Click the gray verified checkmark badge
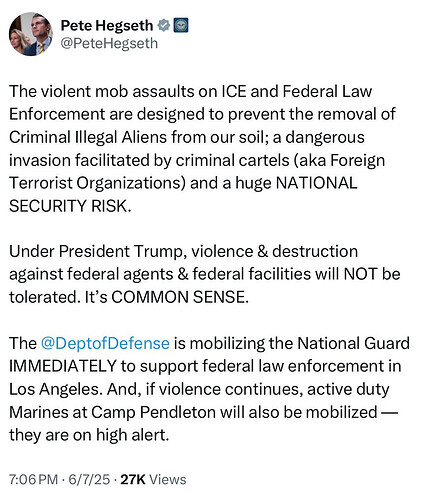 point(163,26)
